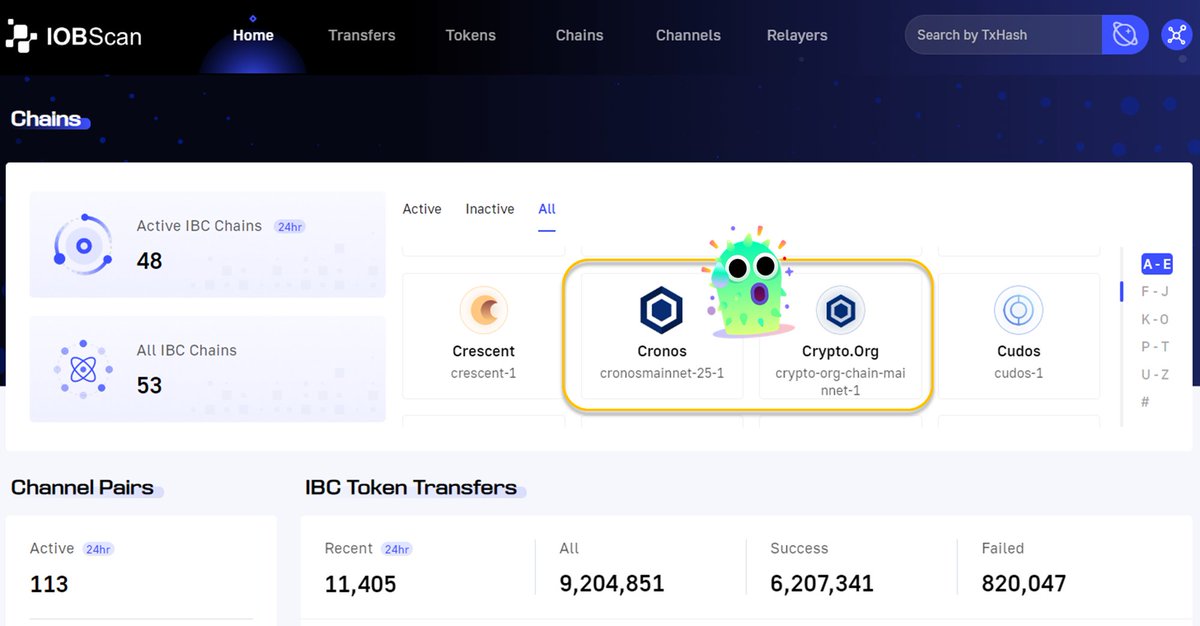Click the Channel Pairs section heading
The image size is (1200, 626).
point(82,488)
